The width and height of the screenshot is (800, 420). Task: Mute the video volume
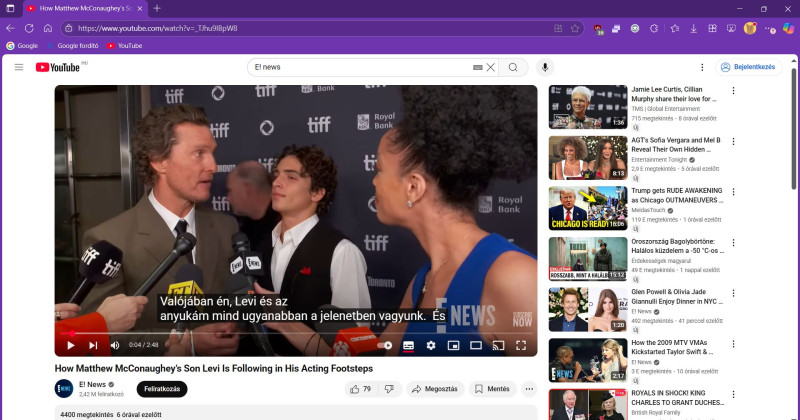coord(115,345)
